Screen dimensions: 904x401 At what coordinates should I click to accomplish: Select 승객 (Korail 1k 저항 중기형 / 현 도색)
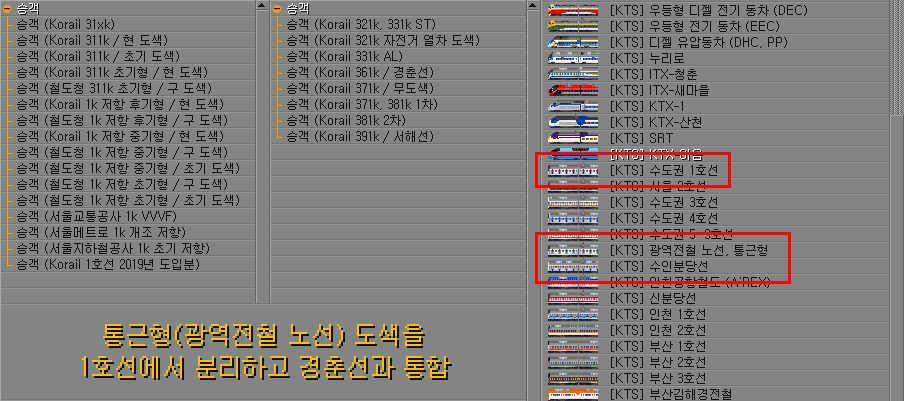(119, 137)
